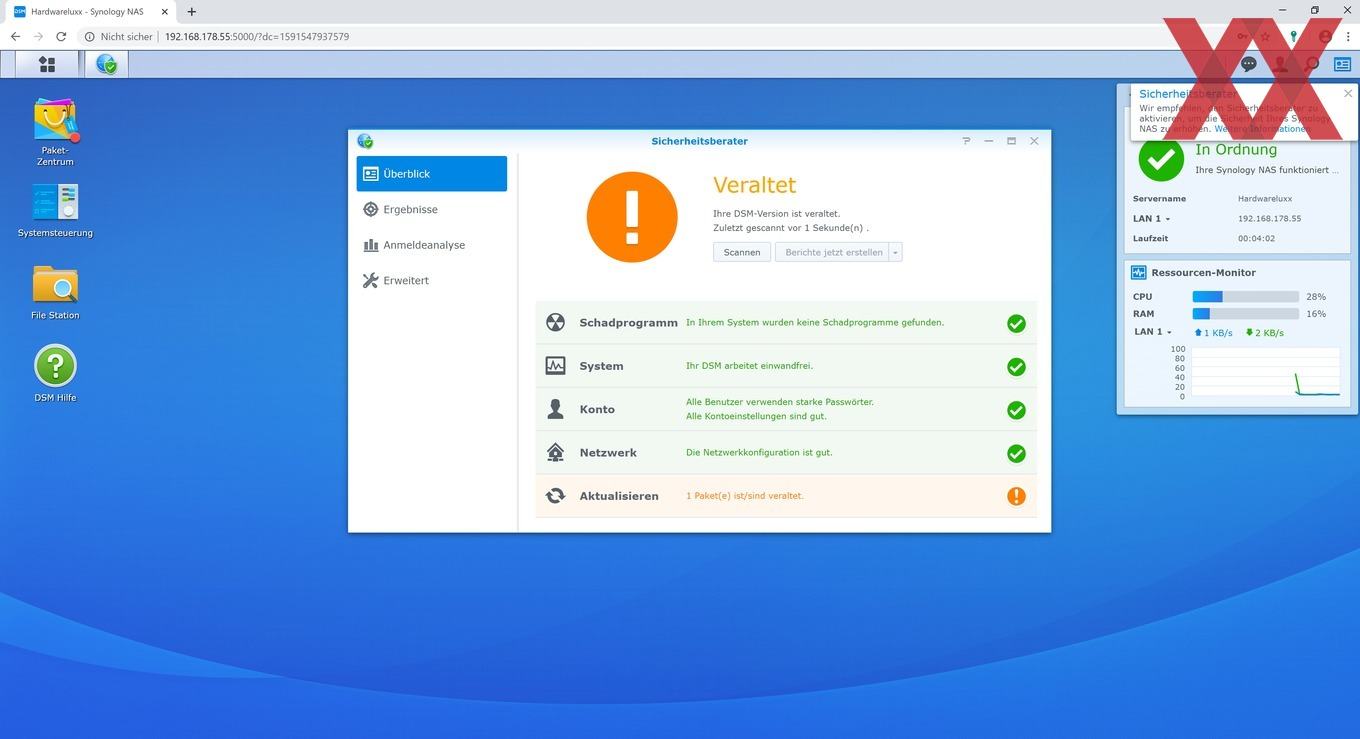Image resolution: width=1360 pixels, height=739 pixels.
Task: Open the Sicherheitsberater help question mark
Action: point(966,141)
